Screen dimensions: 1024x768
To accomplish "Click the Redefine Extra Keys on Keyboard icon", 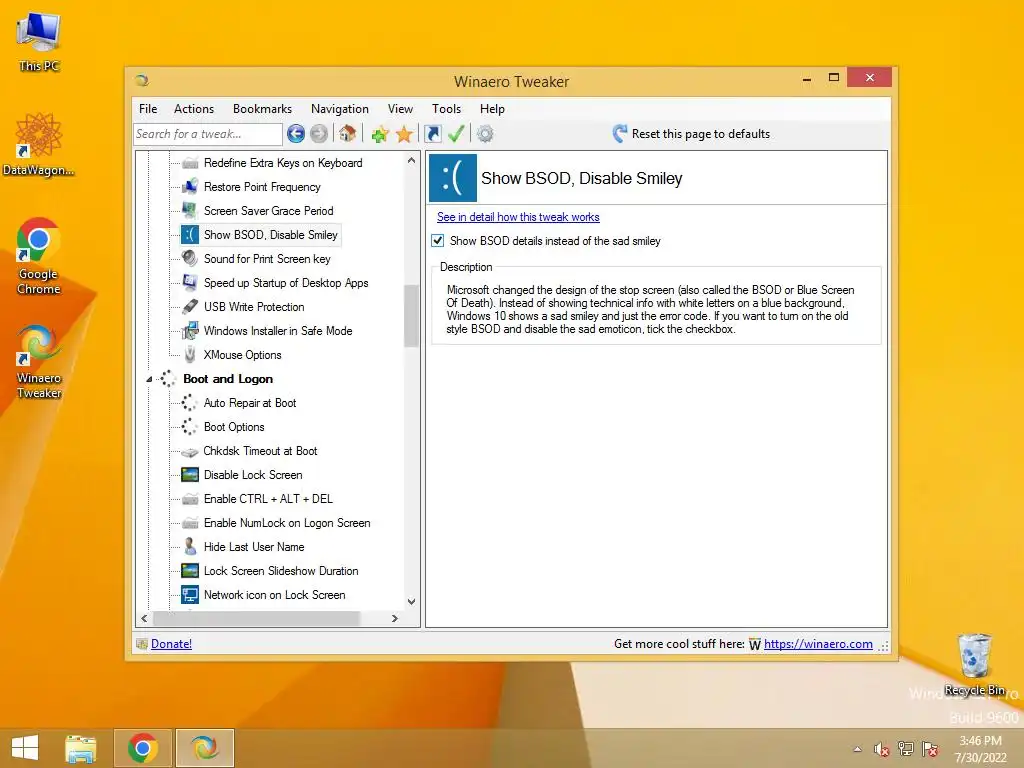I will click(x=190, y=163).
